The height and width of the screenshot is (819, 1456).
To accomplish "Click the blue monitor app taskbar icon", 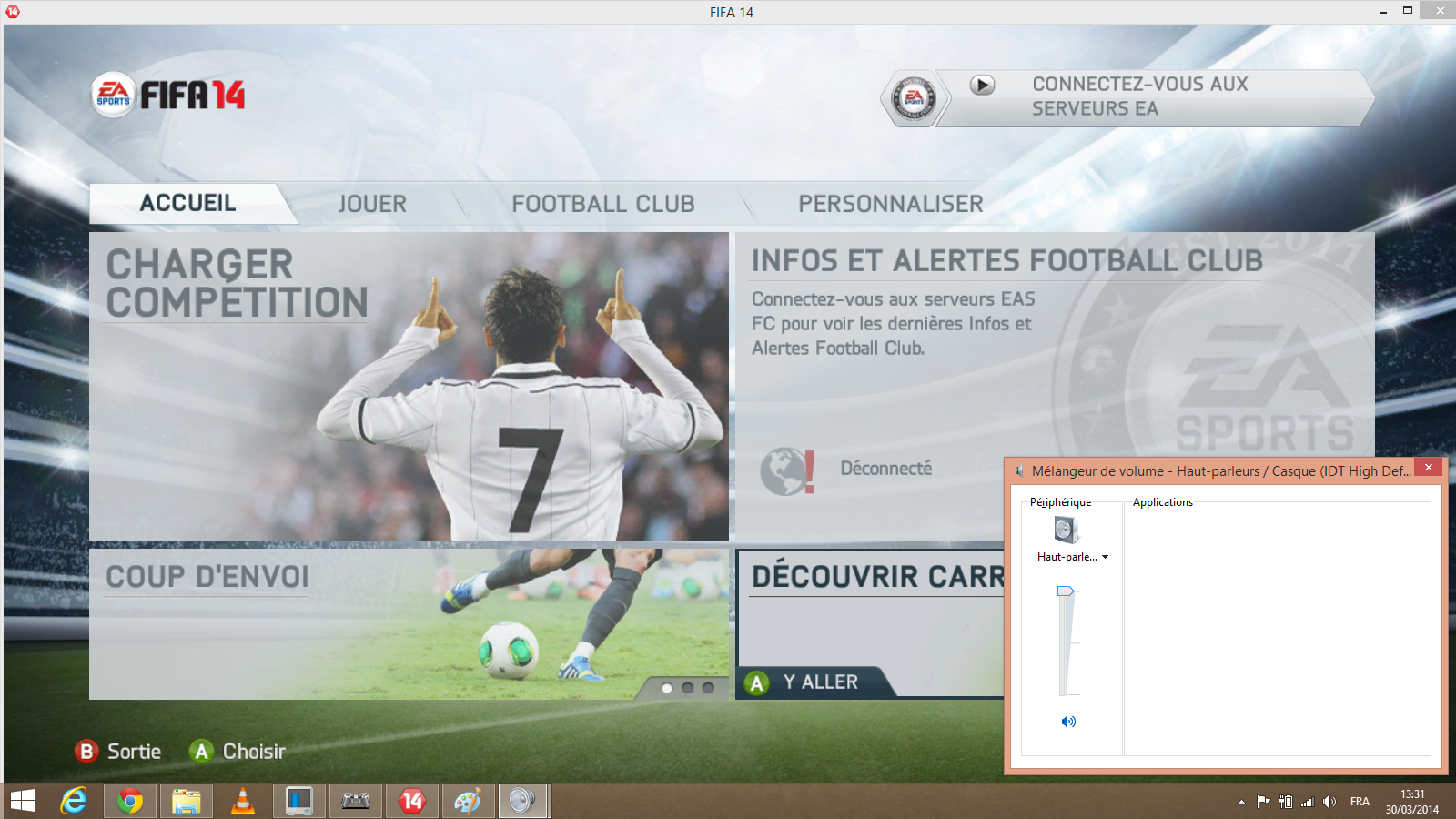I will coord(299,801).
